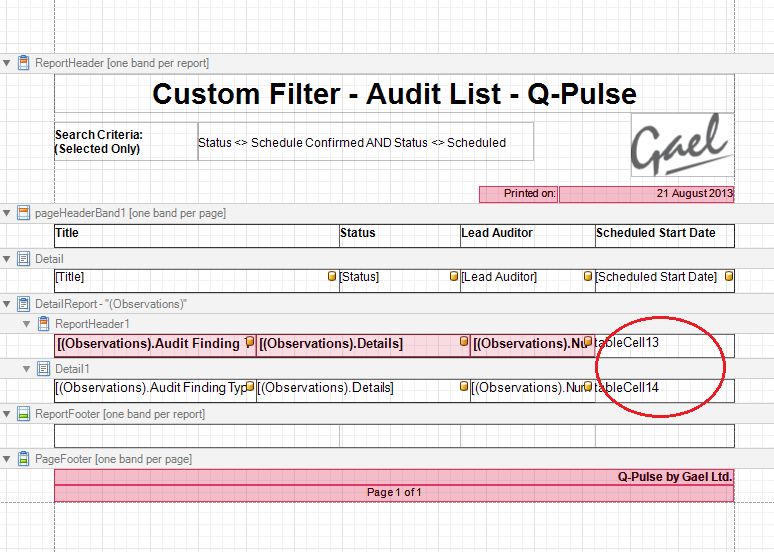
Task: Select the 'Page 1 of 1' footer label
Action: 394,493
